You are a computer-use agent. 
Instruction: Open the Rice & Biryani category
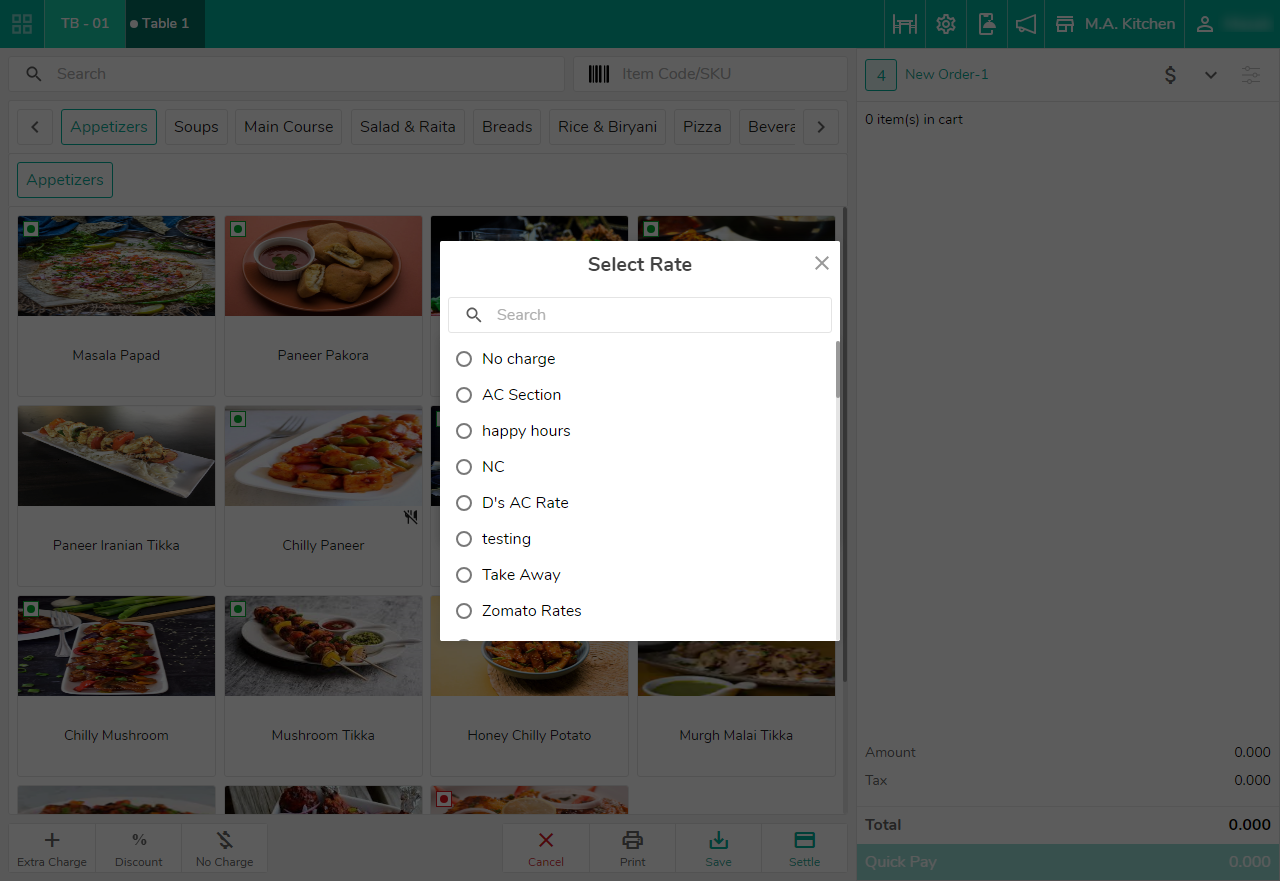(x=608, y=127)
